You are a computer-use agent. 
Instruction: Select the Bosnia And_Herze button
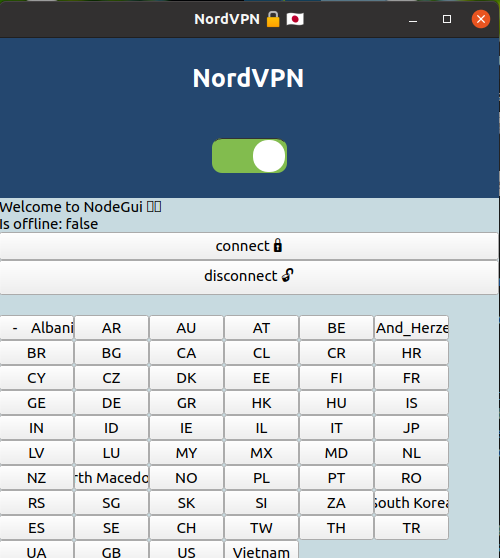point(411,328)
